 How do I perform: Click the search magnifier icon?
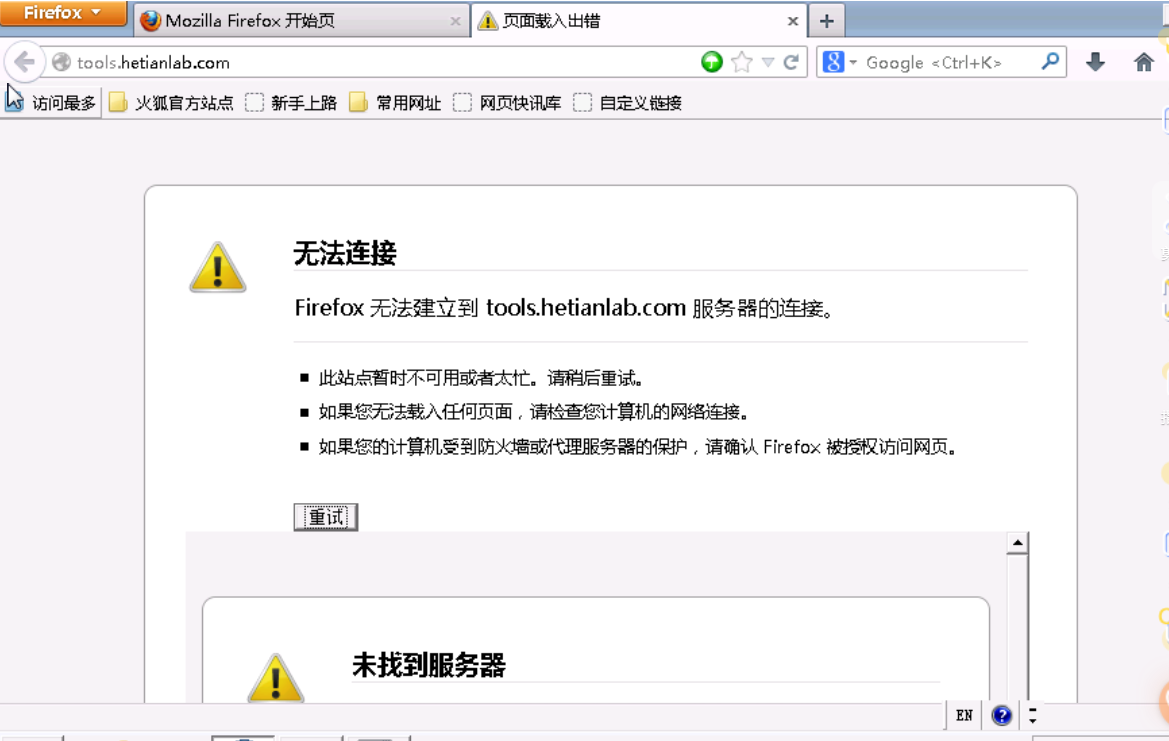point(1050,61)
